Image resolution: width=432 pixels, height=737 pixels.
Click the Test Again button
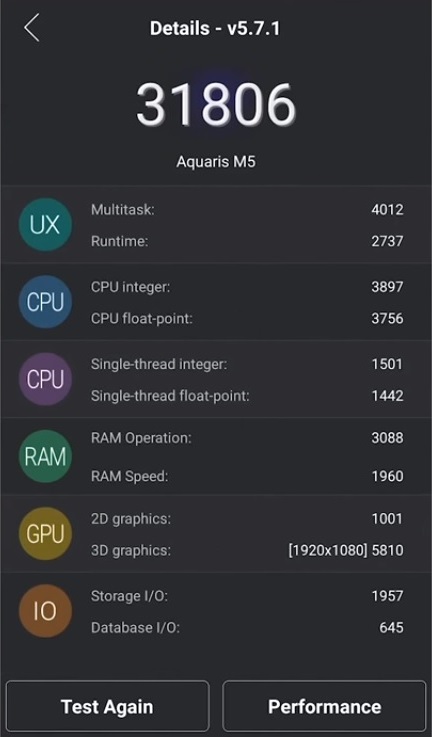[x=107, y=706]
